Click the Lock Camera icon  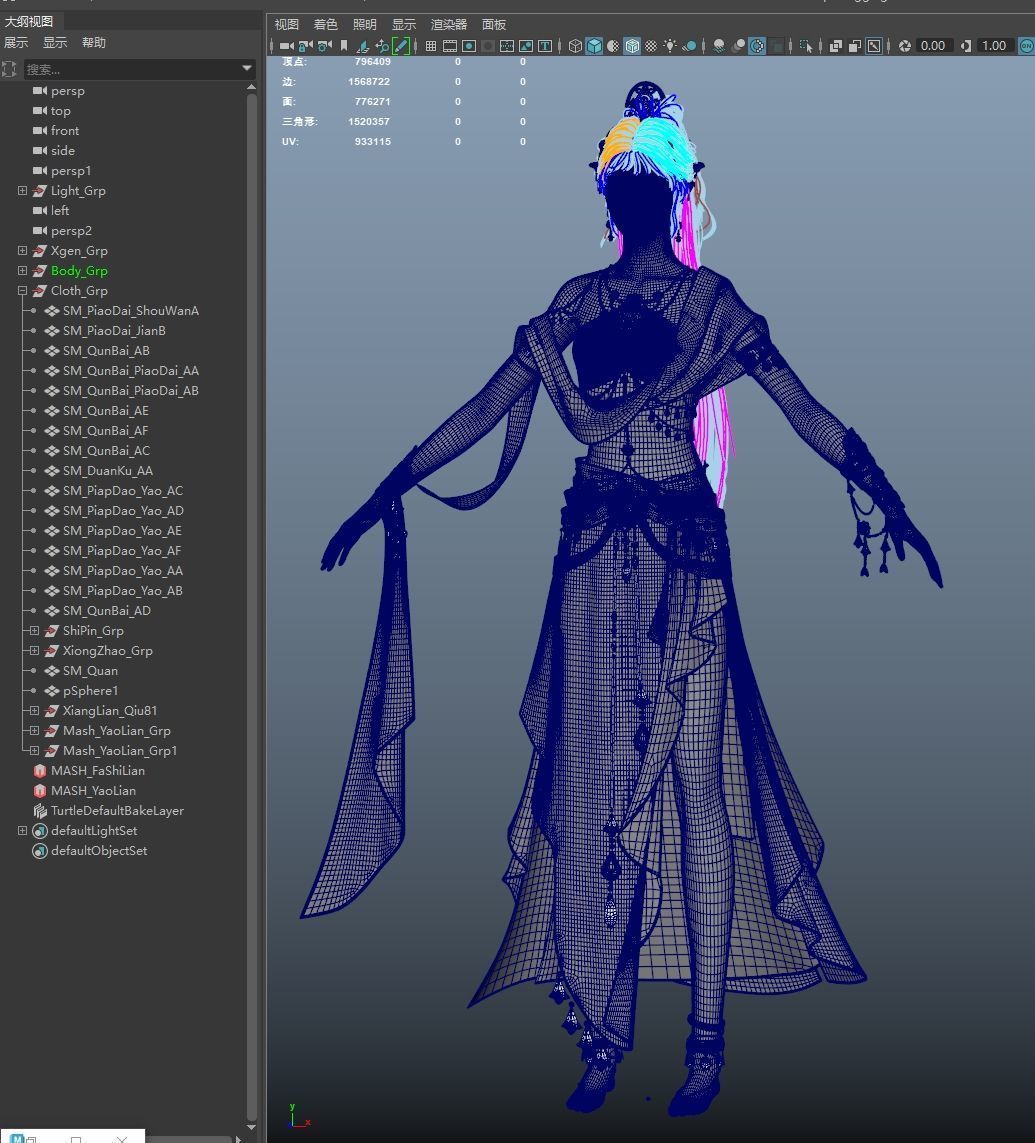305,46
